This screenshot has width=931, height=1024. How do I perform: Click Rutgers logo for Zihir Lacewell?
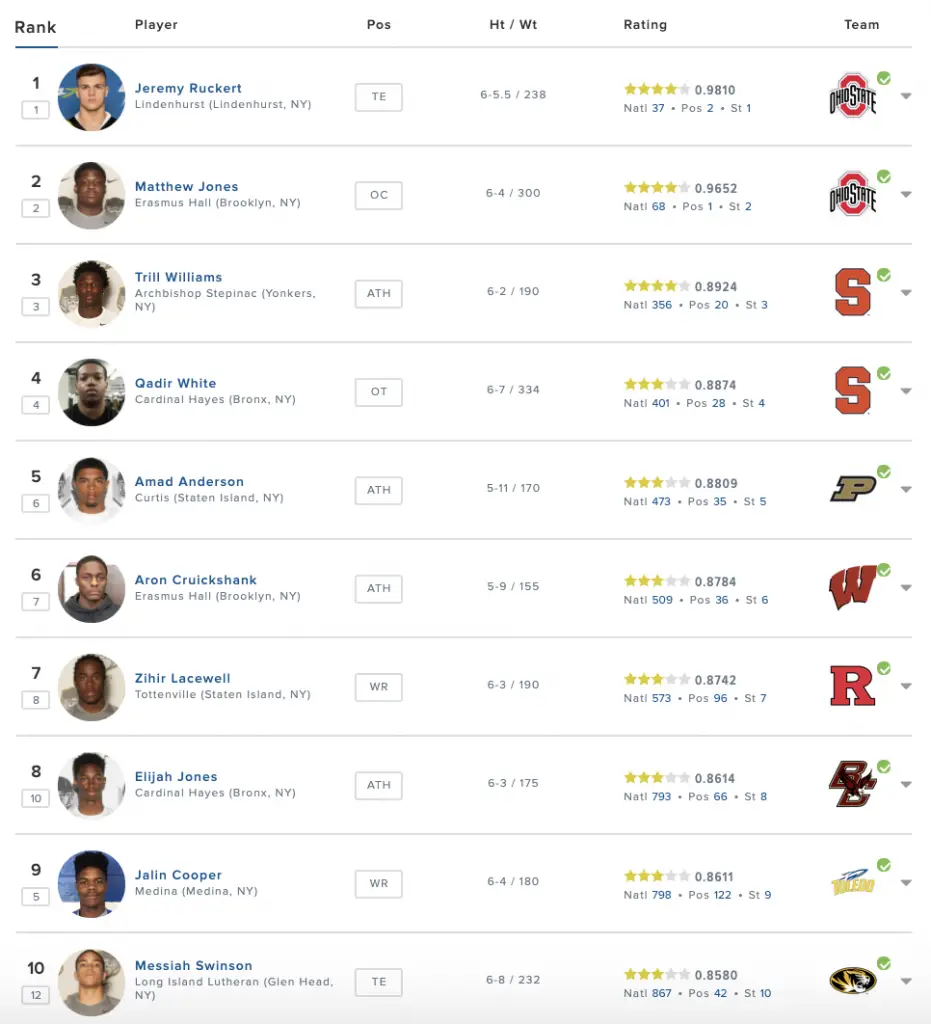click(x=853, y=686)
